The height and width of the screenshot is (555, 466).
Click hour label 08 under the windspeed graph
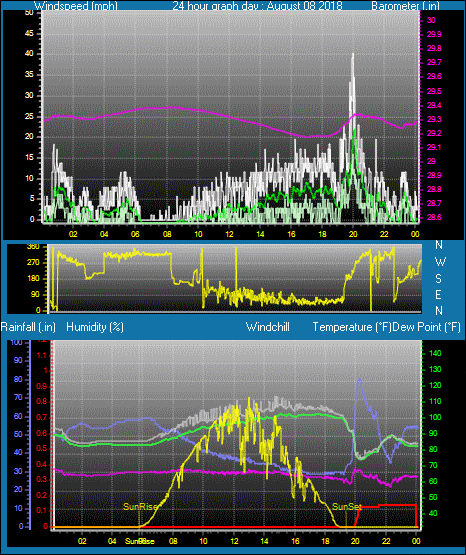pos(167,234)
